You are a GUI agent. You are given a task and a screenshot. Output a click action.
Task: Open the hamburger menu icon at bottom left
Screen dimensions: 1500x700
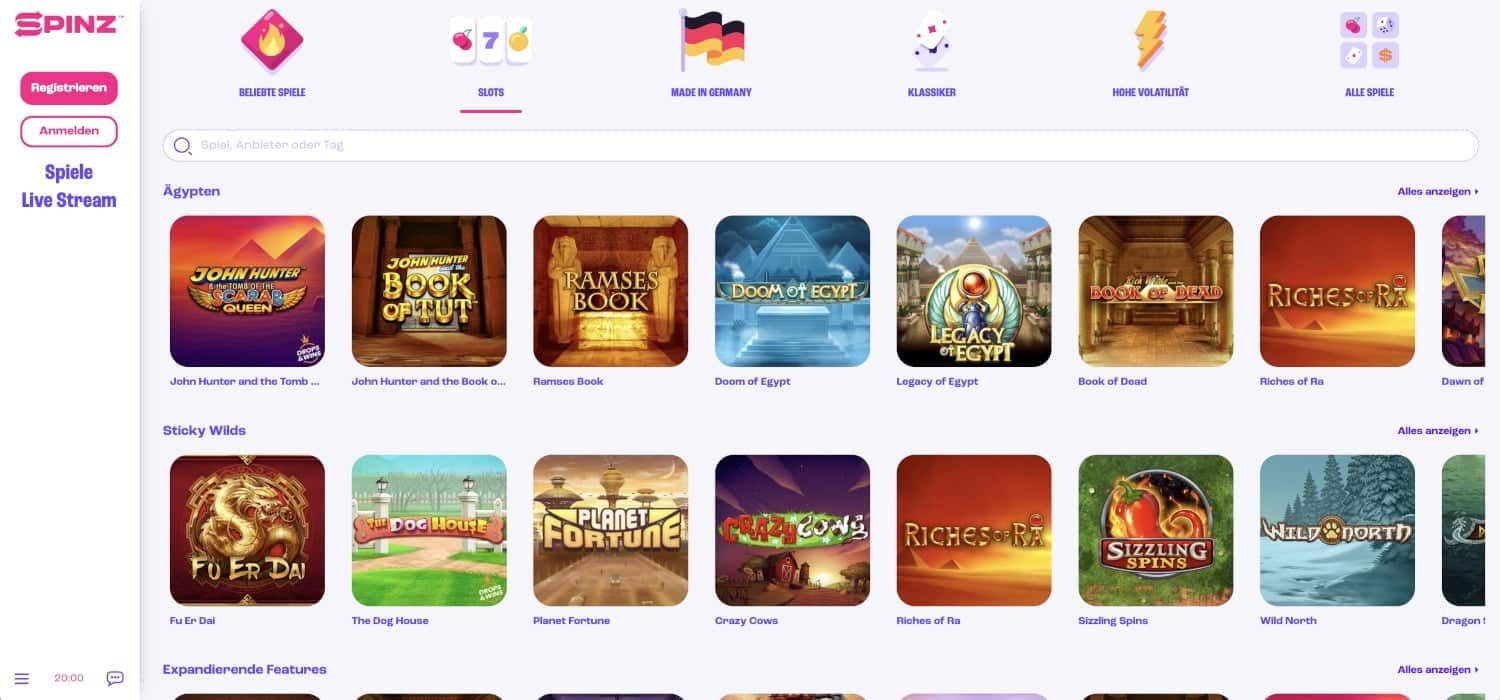click(22, 678)
